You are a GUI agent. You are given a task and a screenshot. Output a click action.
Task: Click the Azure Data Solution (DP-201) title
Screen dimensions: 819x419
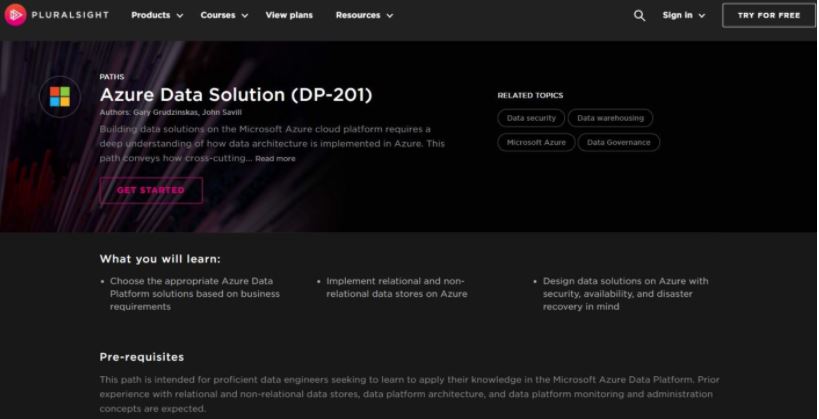tap(236, 95)
